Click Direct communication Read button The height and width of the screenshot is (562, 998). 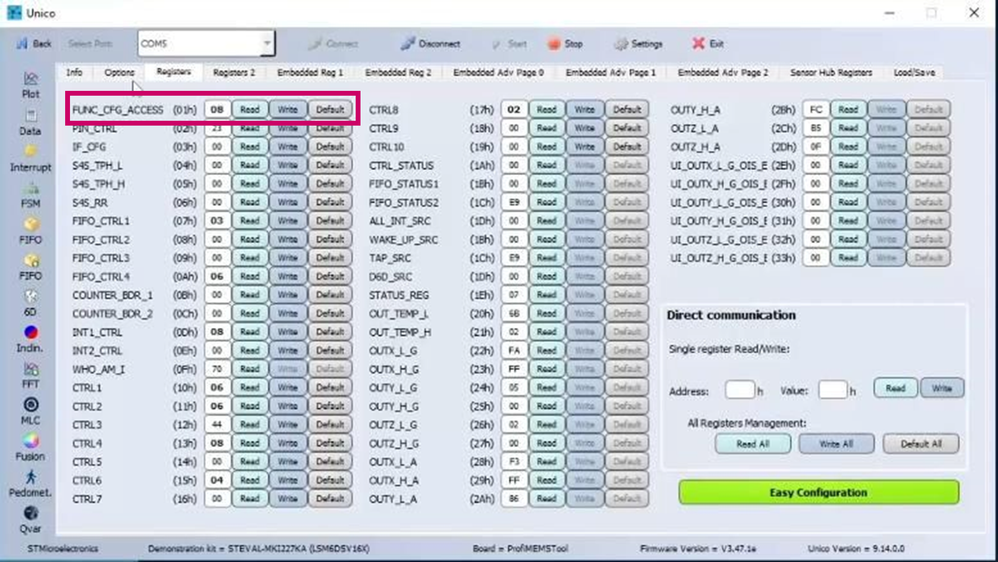click(x=895, y=388)
